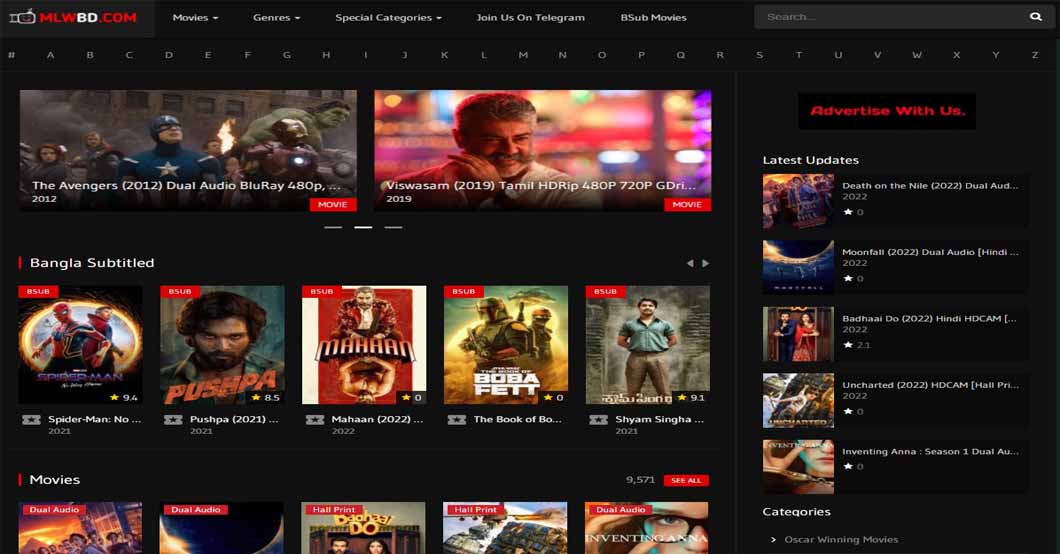Select second carousel slide indicator
1060x554 pixels.
click(363, 228)
